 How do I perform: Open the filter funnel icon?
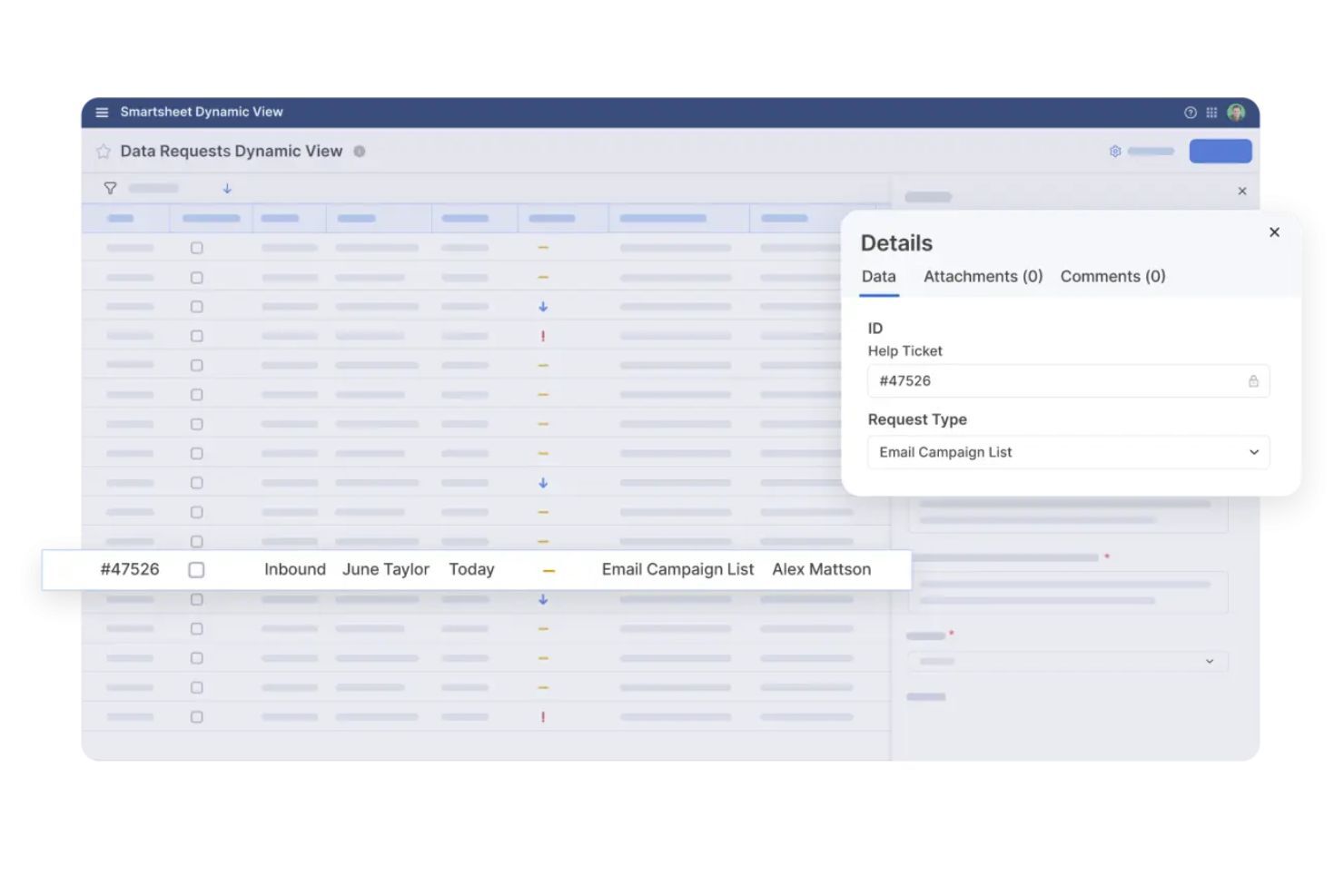point(110,188)
